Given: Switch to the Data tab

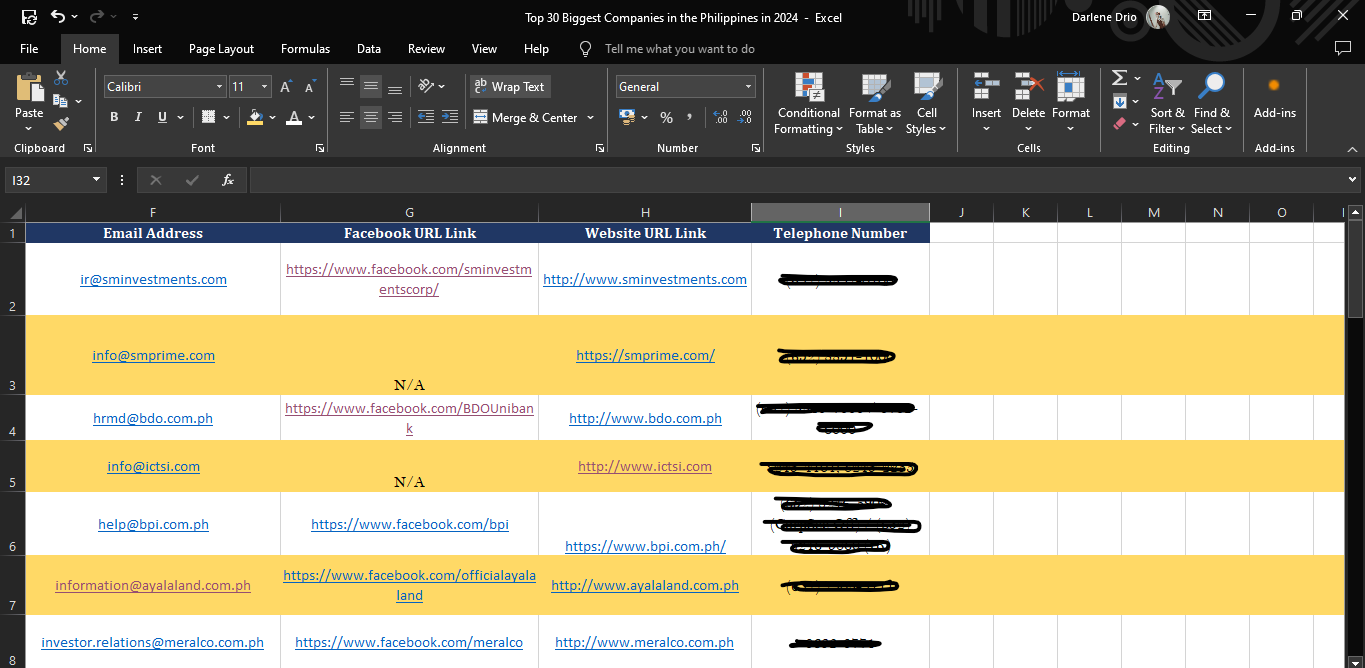Looking at the screenshot, I should coord(369,48).
